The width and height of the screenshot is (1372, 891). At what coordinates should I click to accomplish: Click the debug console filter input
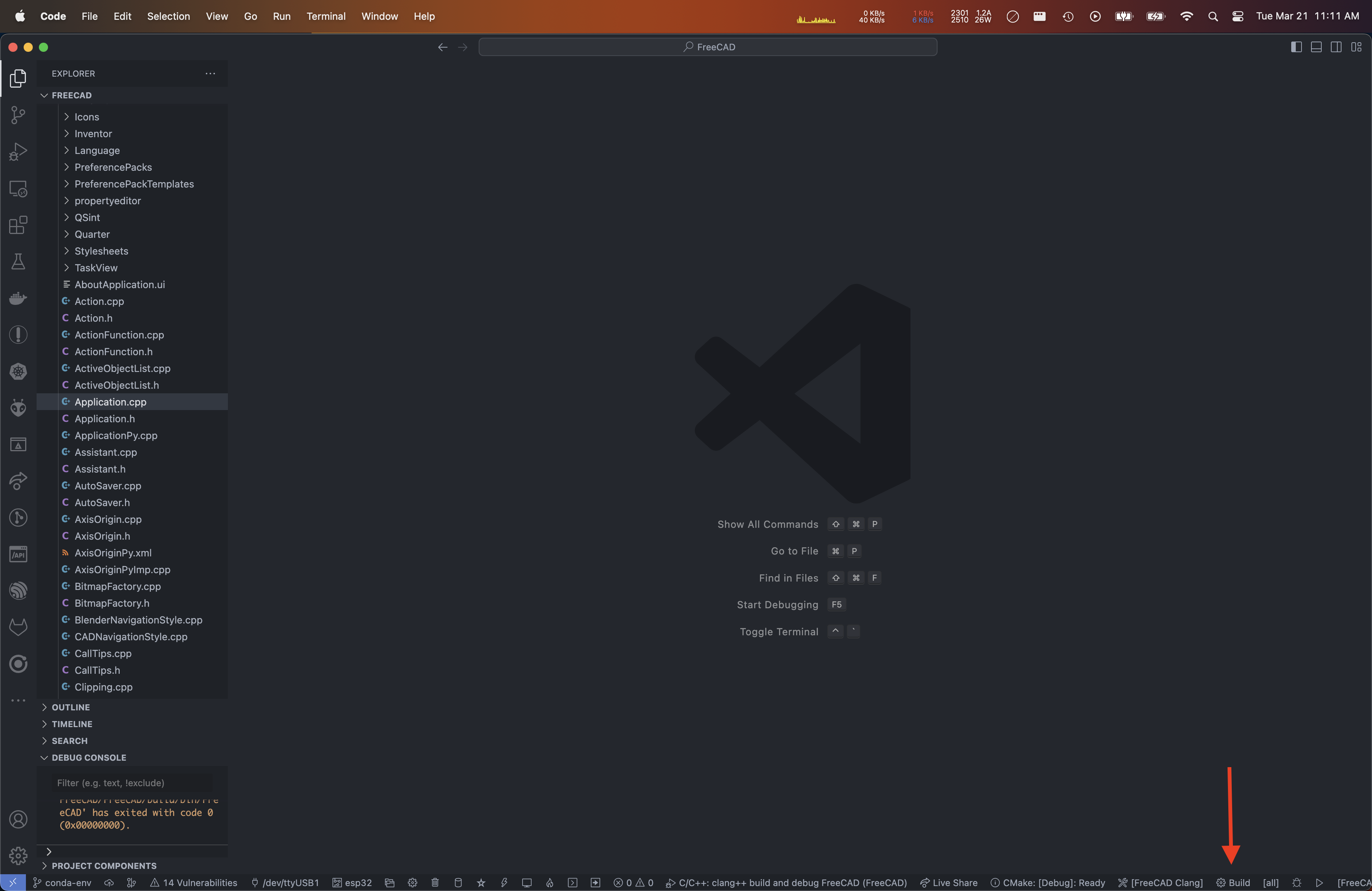133,783
